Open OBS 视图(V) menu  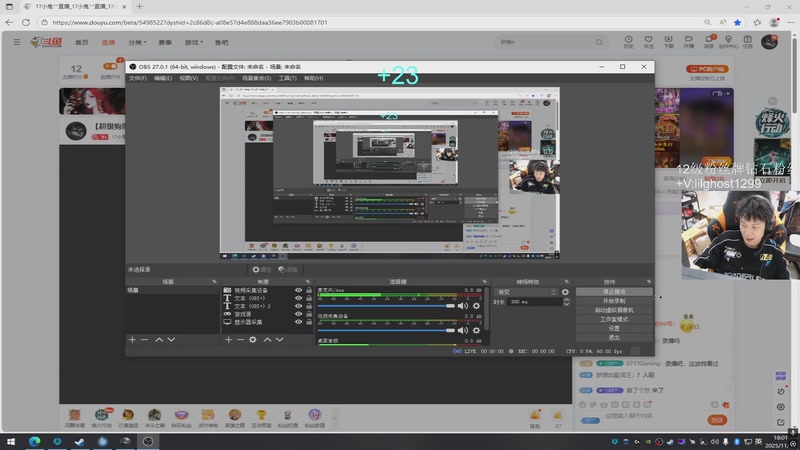pyautogui.click(x=188, y=78)
